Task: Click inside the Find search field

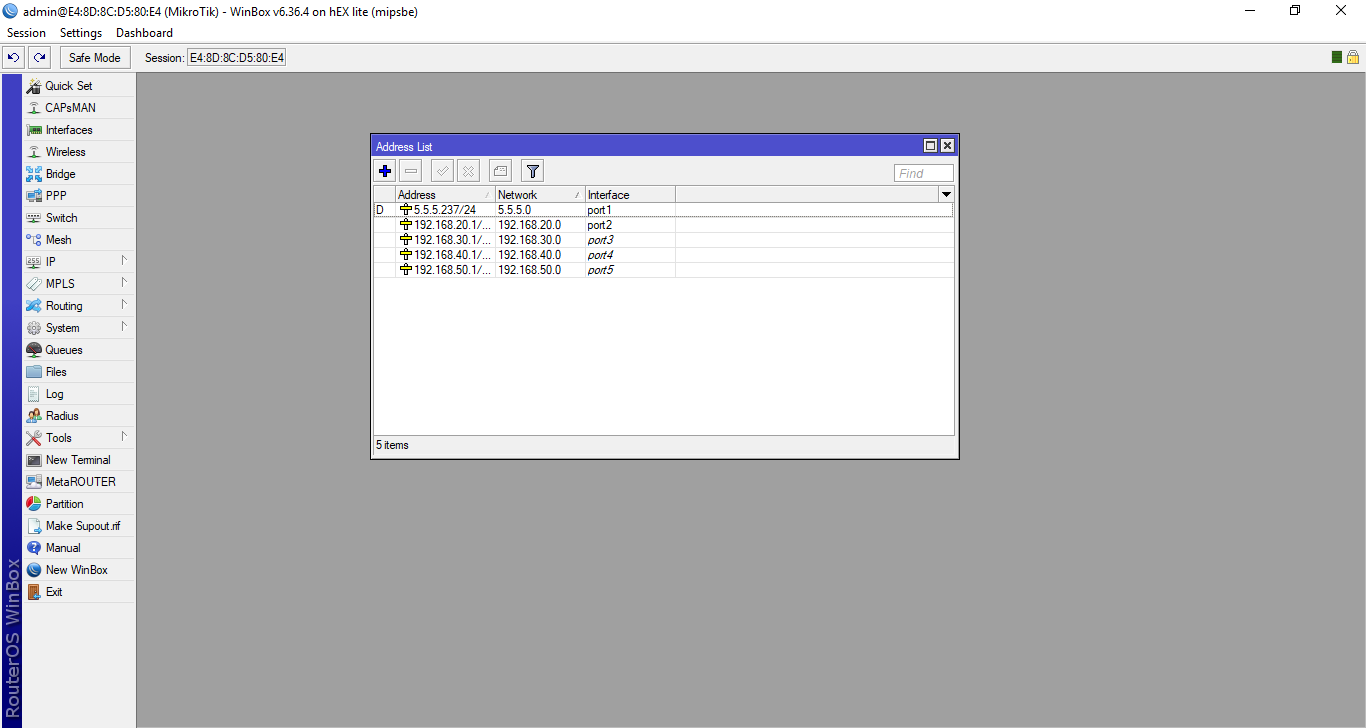Action: [922, 172]
